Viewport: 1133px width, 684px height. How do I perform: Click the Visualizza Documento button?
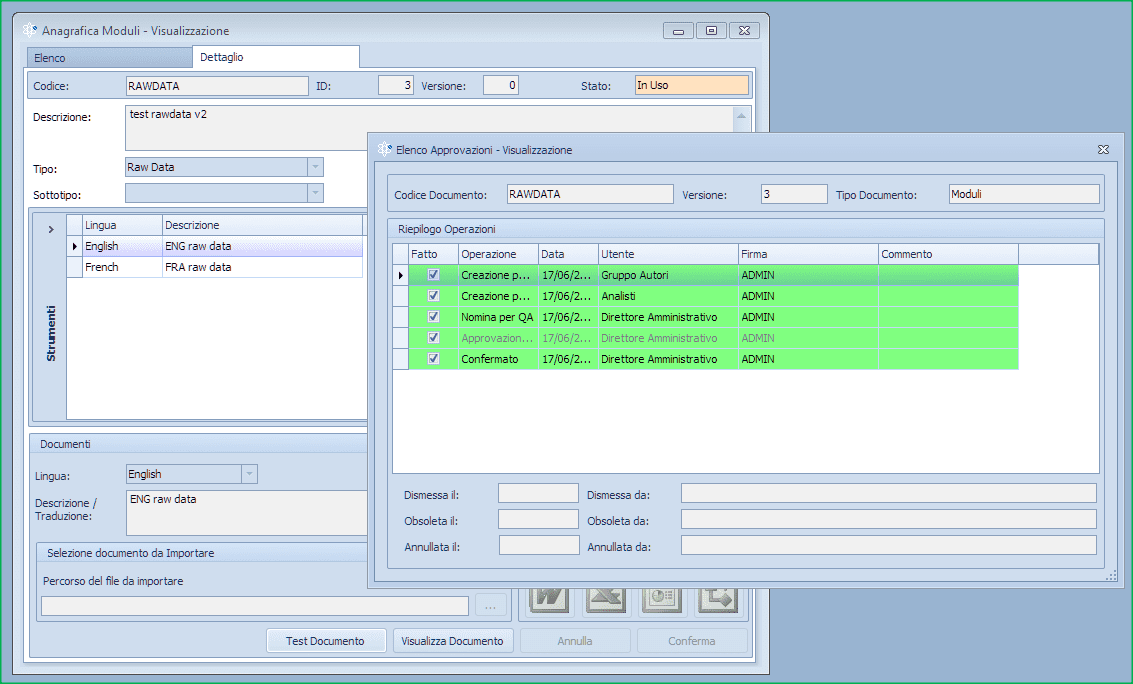click(x=452, y=641)
